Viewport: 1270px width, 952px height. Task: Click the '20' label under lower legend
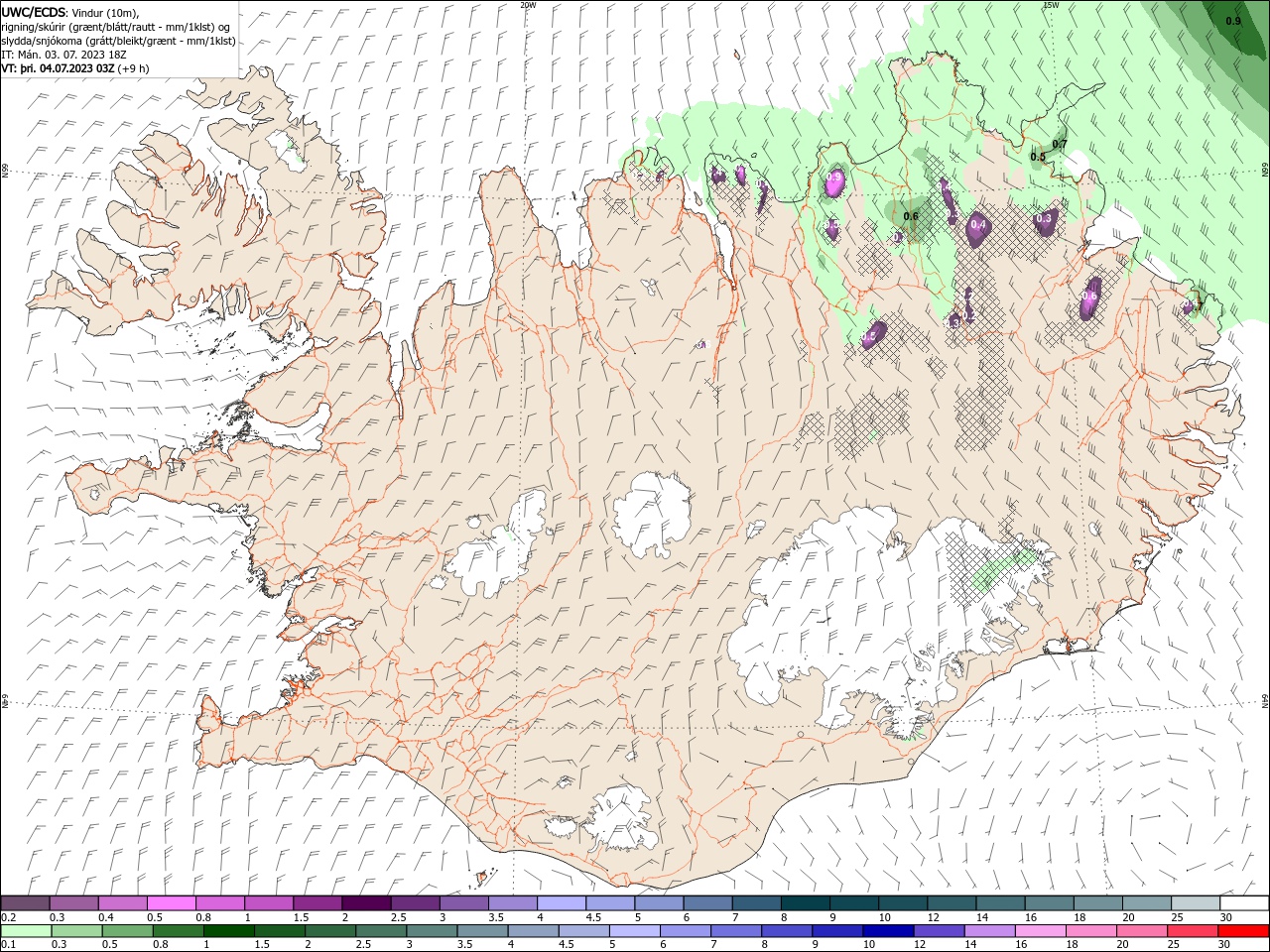pyautogui.click(x=1123, y=945)
